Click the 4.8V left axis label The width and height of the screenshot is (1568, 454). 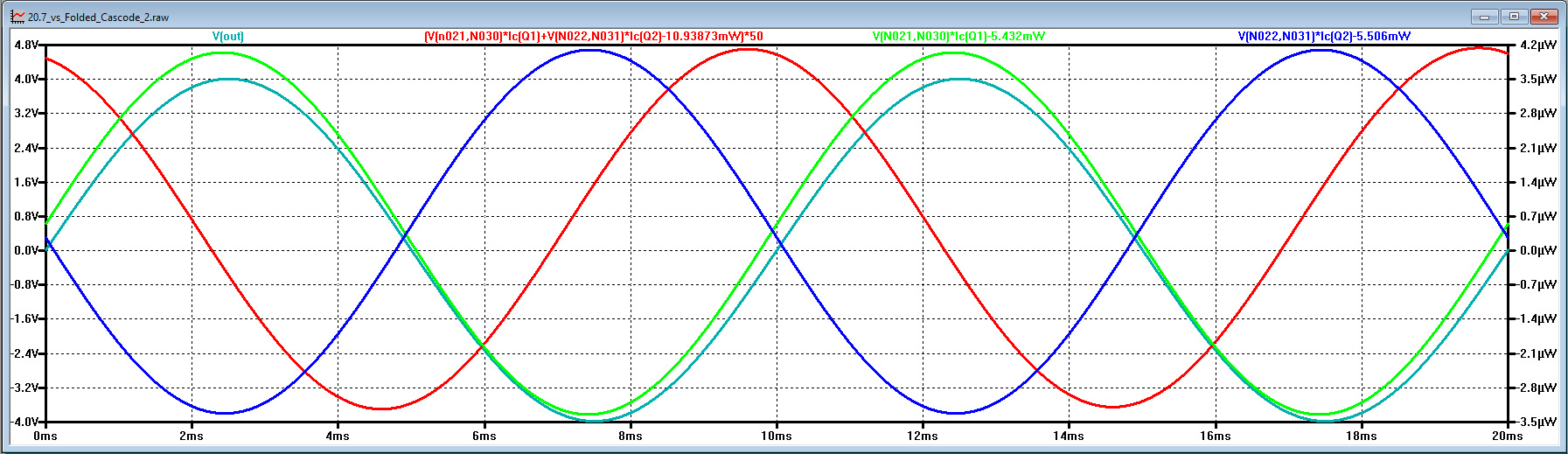(x=26, y=45)
